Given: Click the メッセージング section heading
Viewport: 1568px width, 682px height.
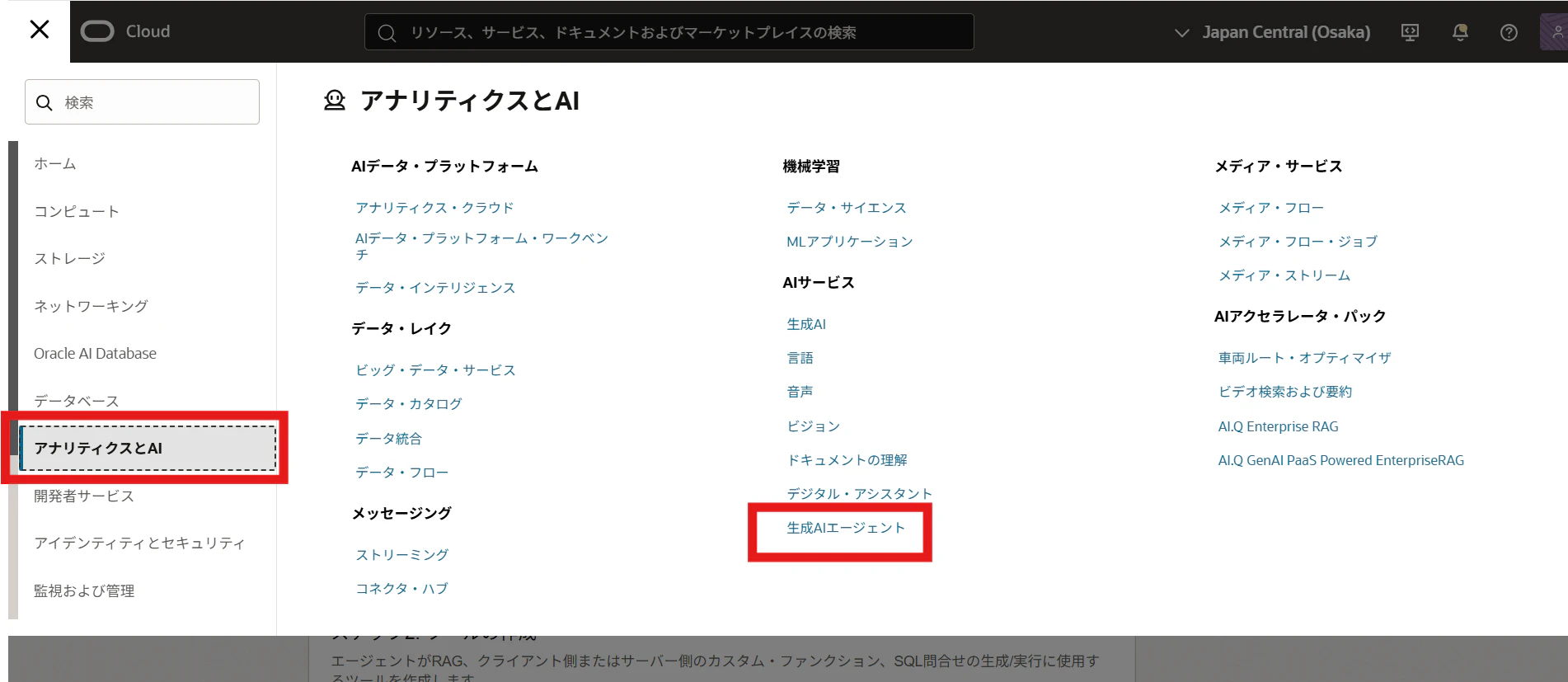Looking at the screenshot, I should click(401, 514).
